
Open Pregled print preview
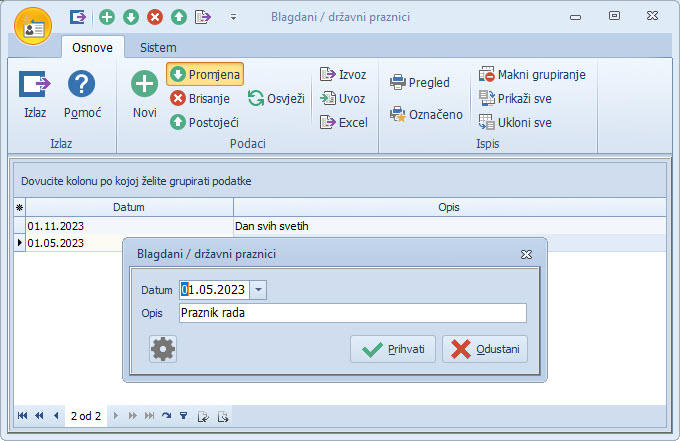click(x=420, y=82)
